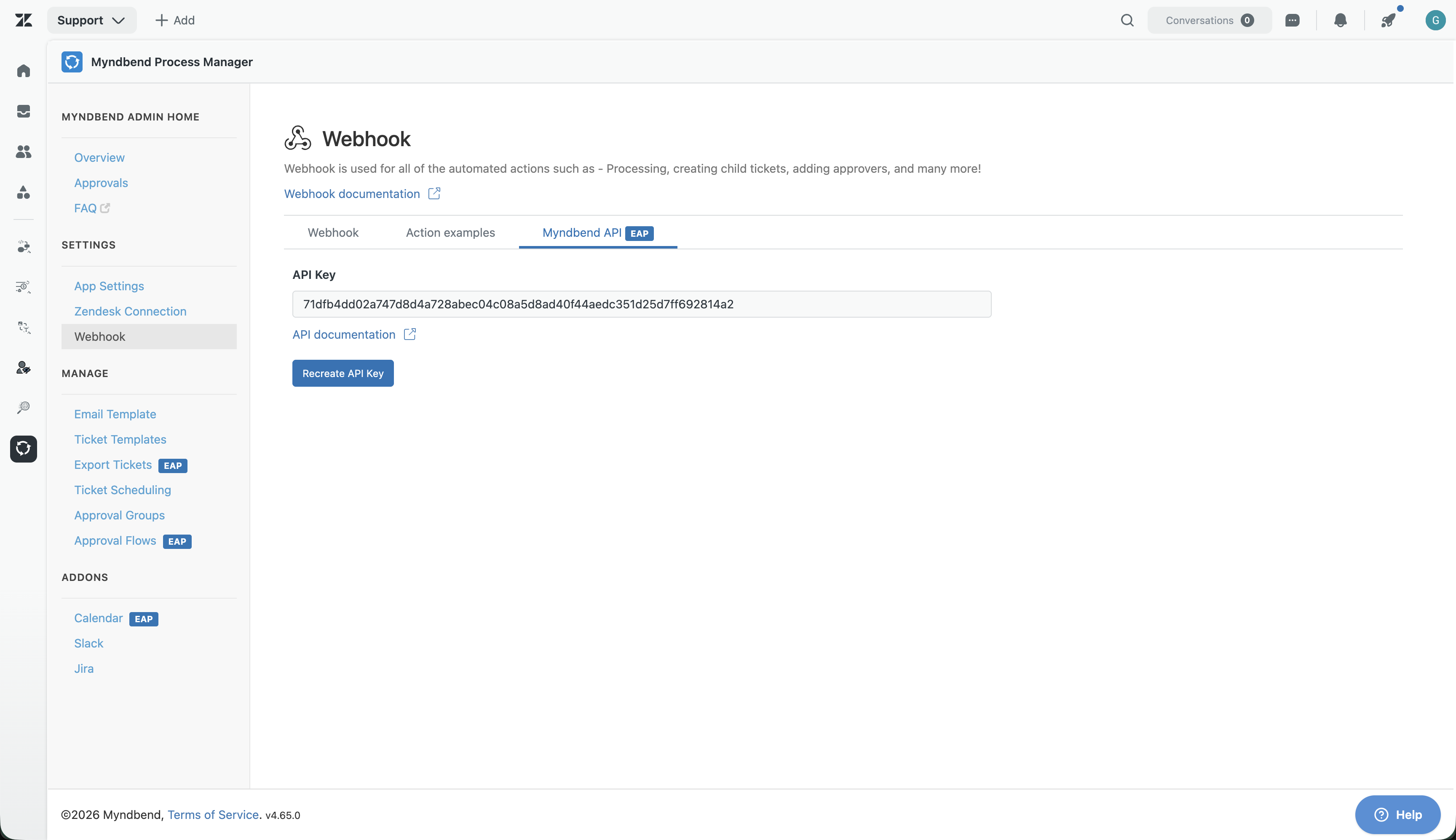Click the API Key label
Viewport: 1456px width, 840px height.
click(x=314, y=275)
